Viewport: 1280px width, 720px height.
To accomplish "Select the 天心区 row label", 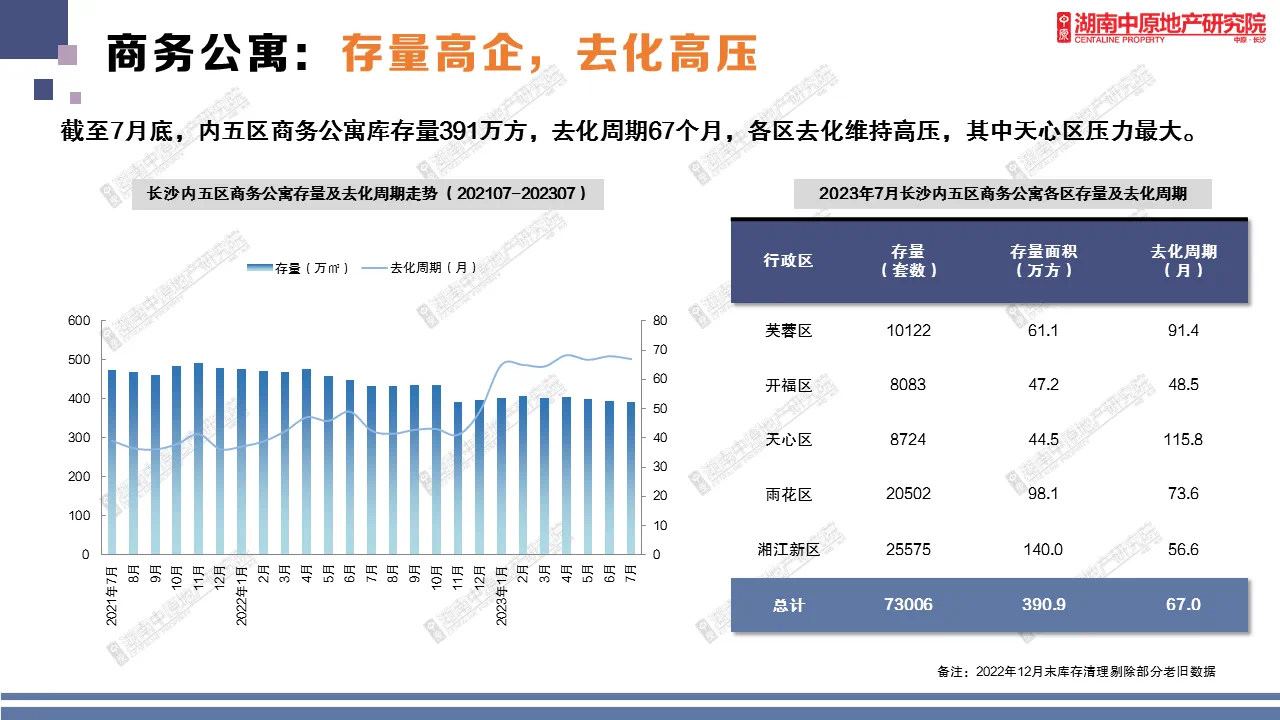I will point(788,440).
